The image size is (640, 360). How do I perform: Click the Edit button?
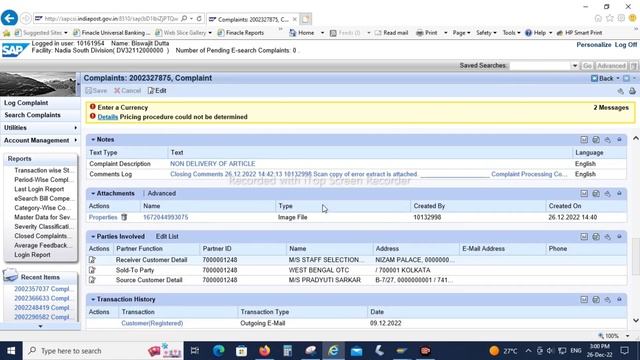pyautogui.click(x=157, y=91)
